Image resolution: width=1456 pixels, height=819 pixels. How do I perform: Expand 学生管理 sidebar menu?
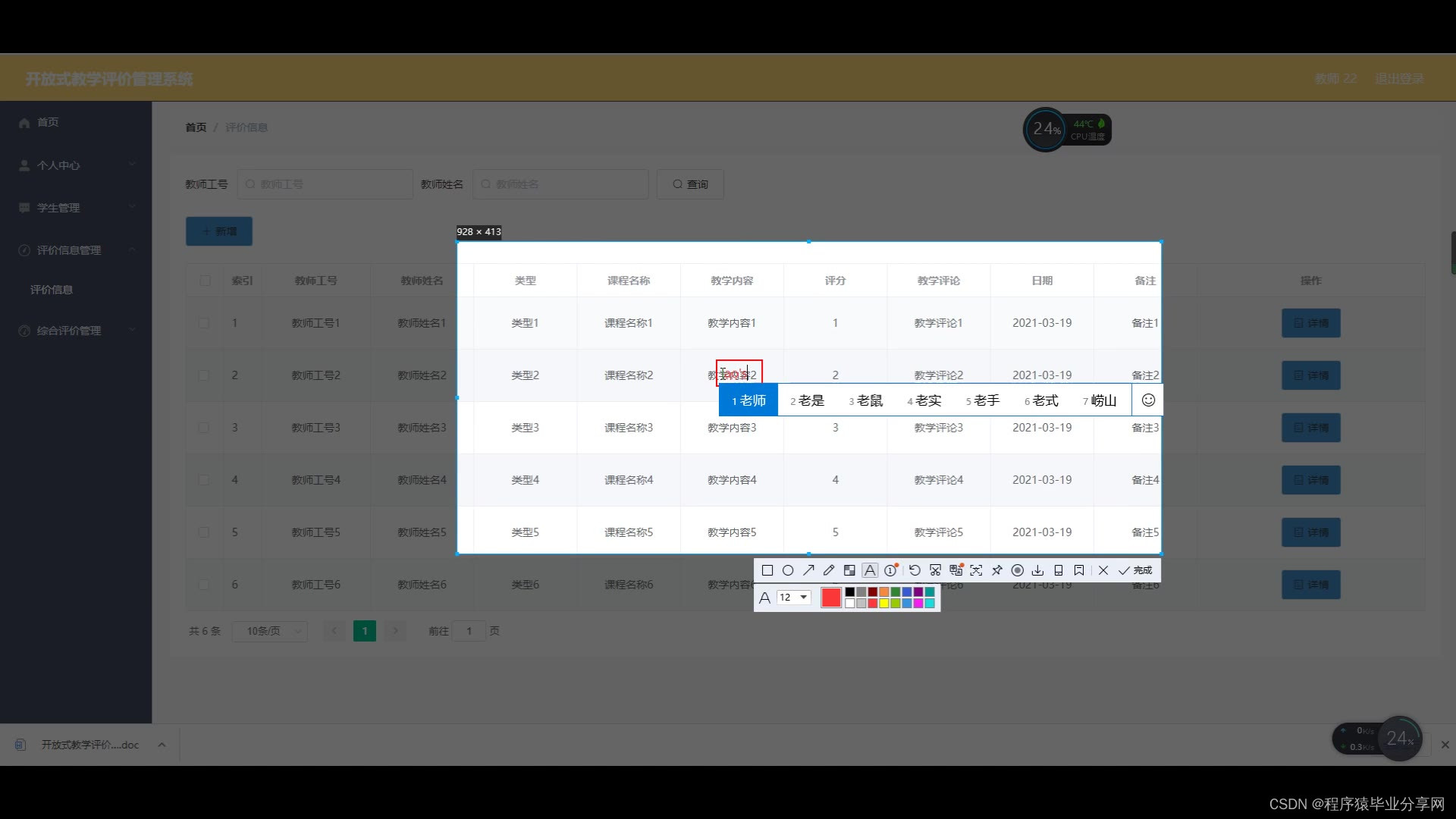pos(75,207)
